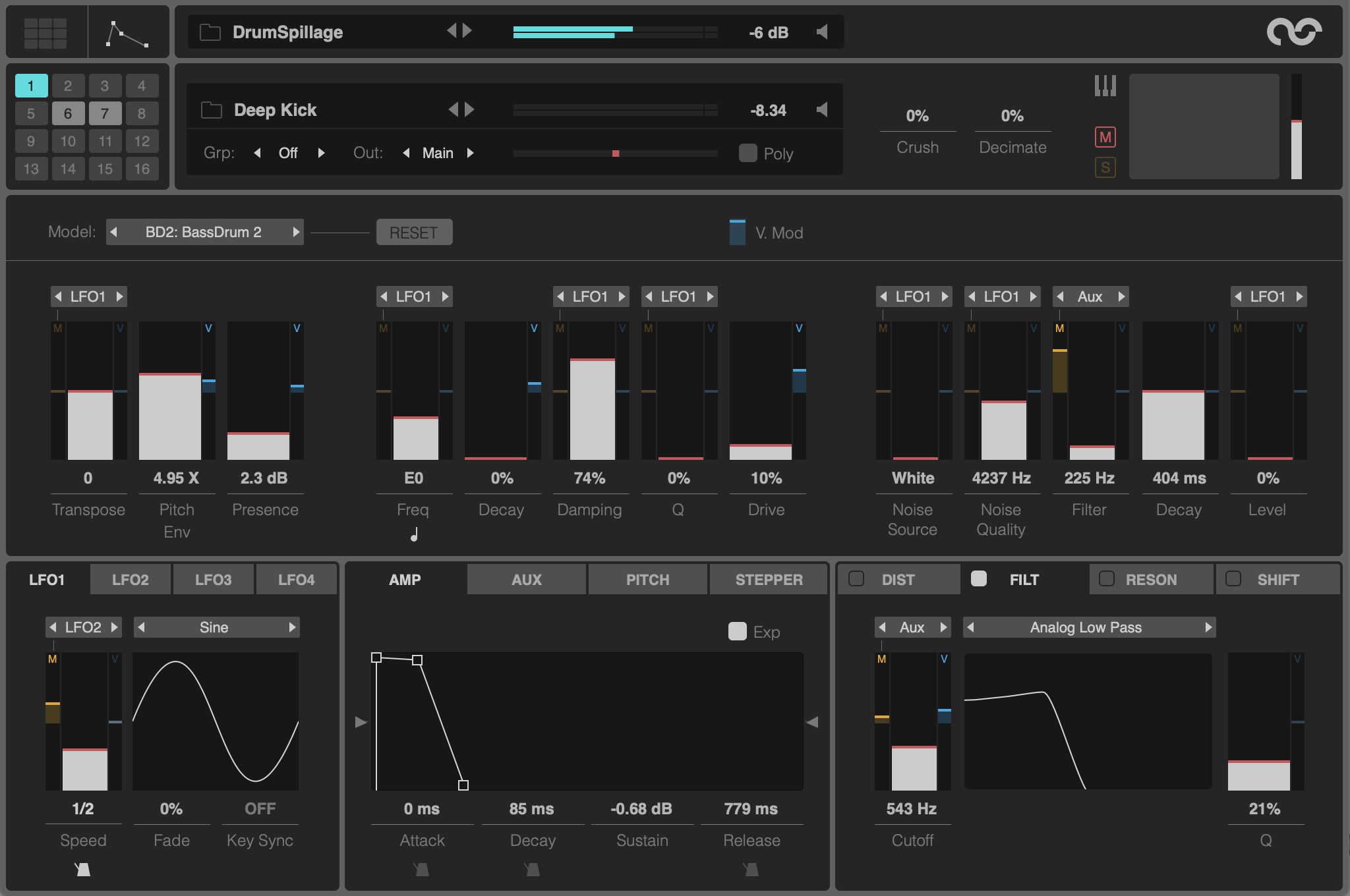
Task: Click the note sync icon under Freq
Action: (414, 534)
